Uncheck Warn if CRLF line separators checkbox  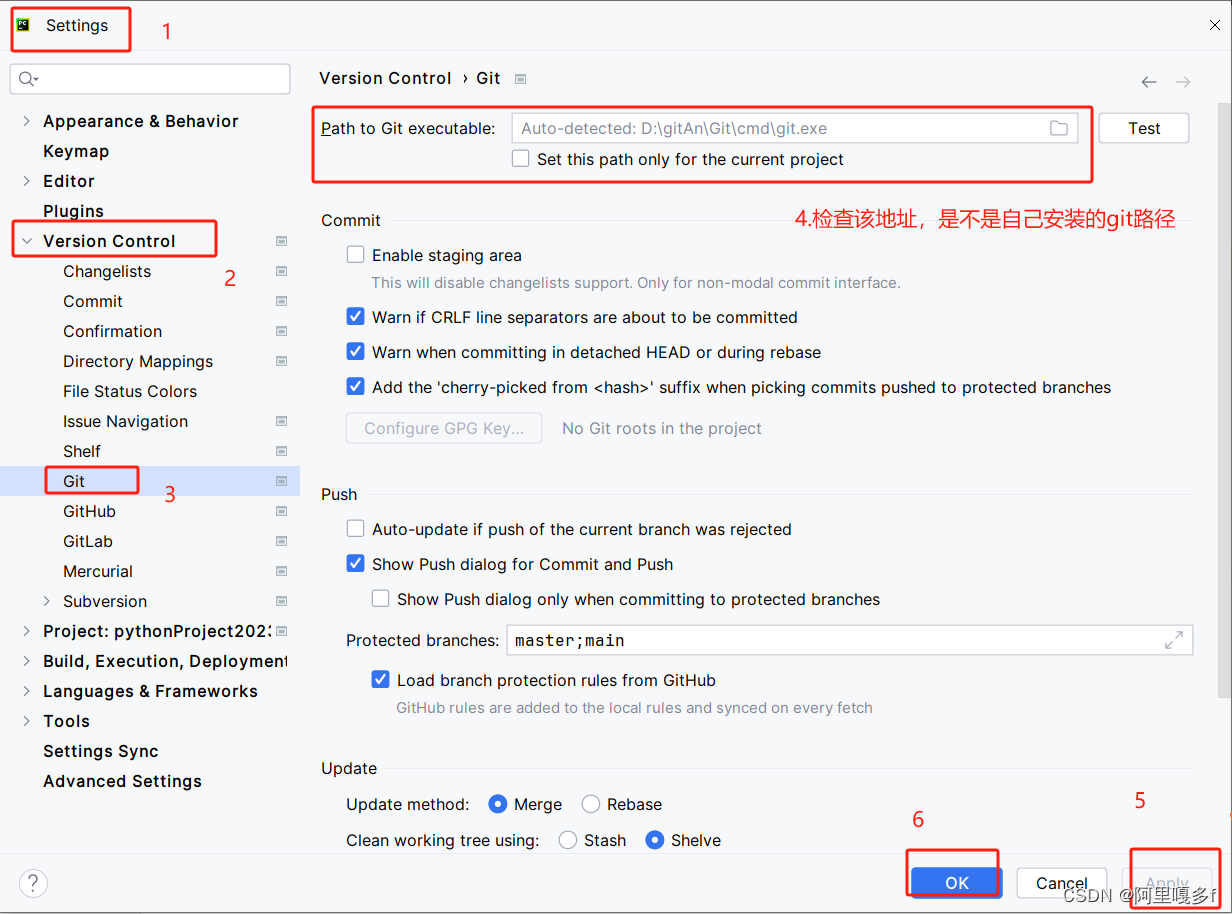coord(355,317)
